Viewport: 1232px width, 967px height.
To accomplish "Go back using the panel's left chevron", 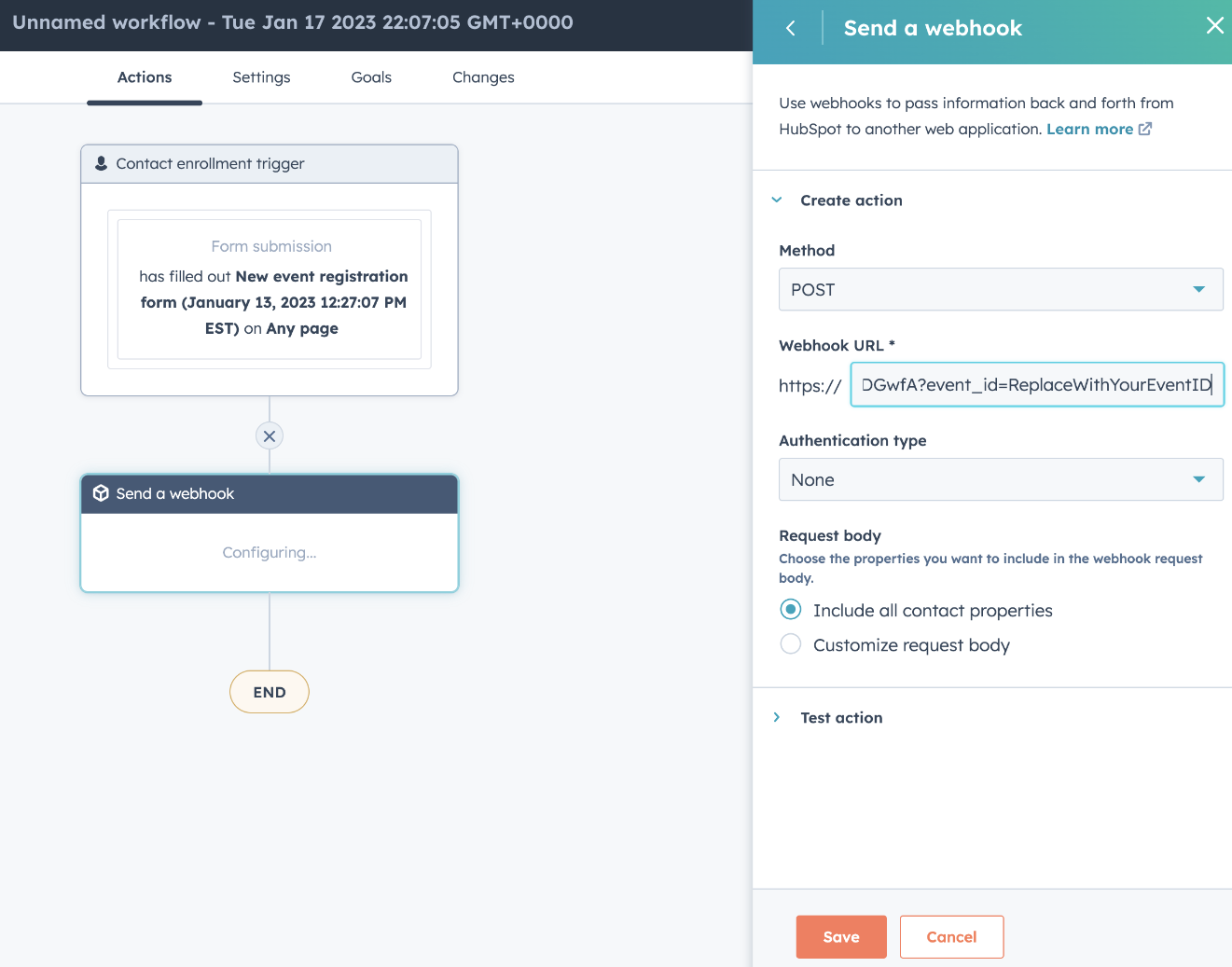I will pyautogui.click(x=791, y=28).
